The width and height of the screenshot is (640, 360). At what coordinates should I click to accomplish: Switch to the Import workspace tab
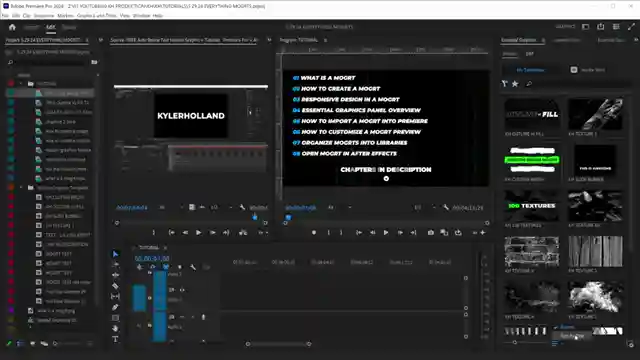(31, 27)
